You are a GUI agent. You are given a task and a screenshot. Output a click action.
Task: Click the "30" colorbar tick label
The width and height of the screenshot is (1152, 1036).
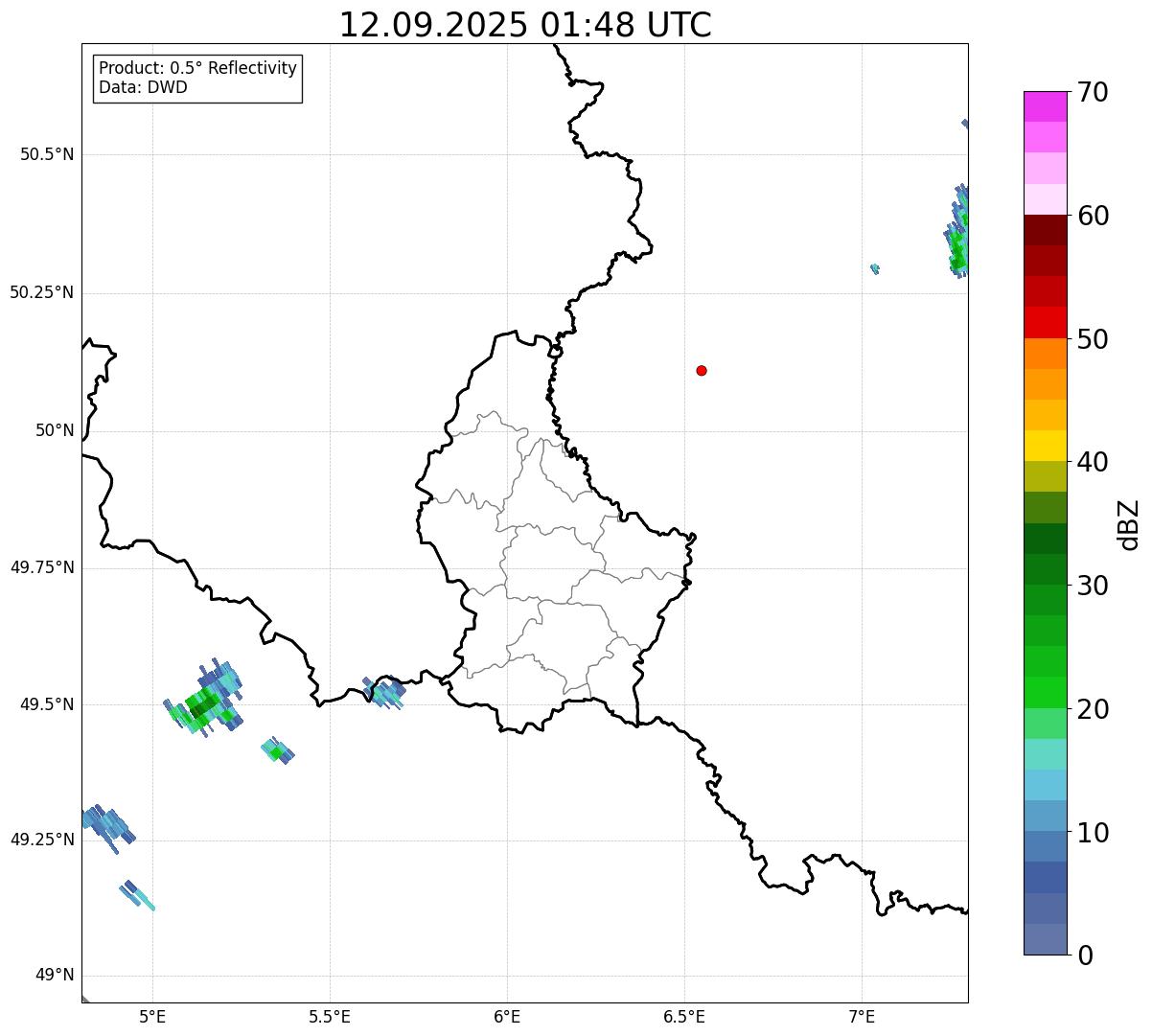click(x=1092, y=586)
